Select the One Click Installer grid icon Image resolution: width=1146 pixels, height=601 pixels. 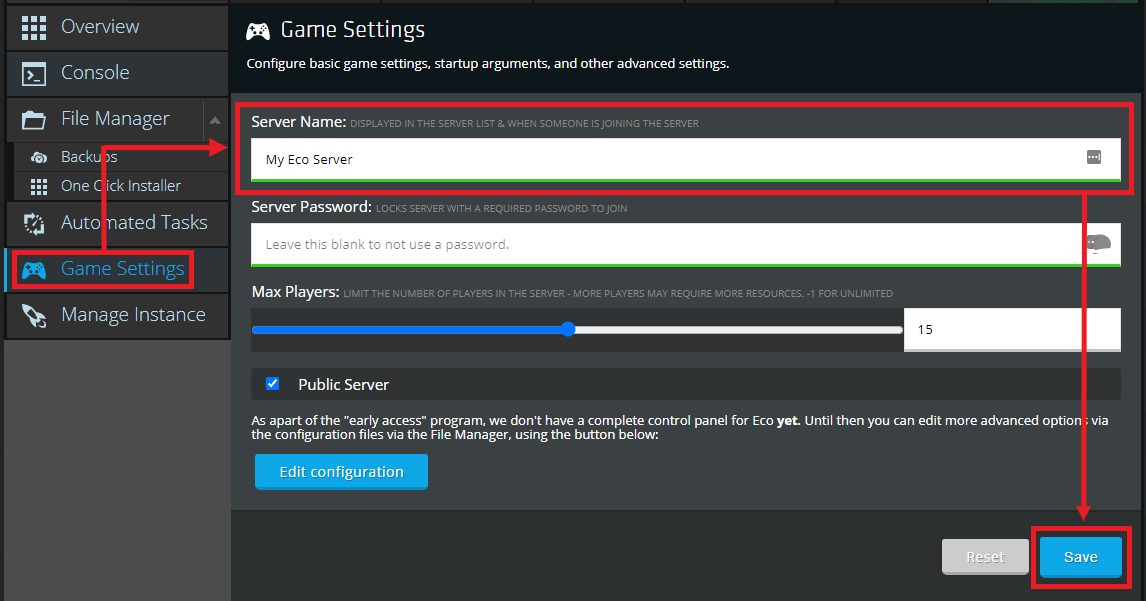[37, 185]
